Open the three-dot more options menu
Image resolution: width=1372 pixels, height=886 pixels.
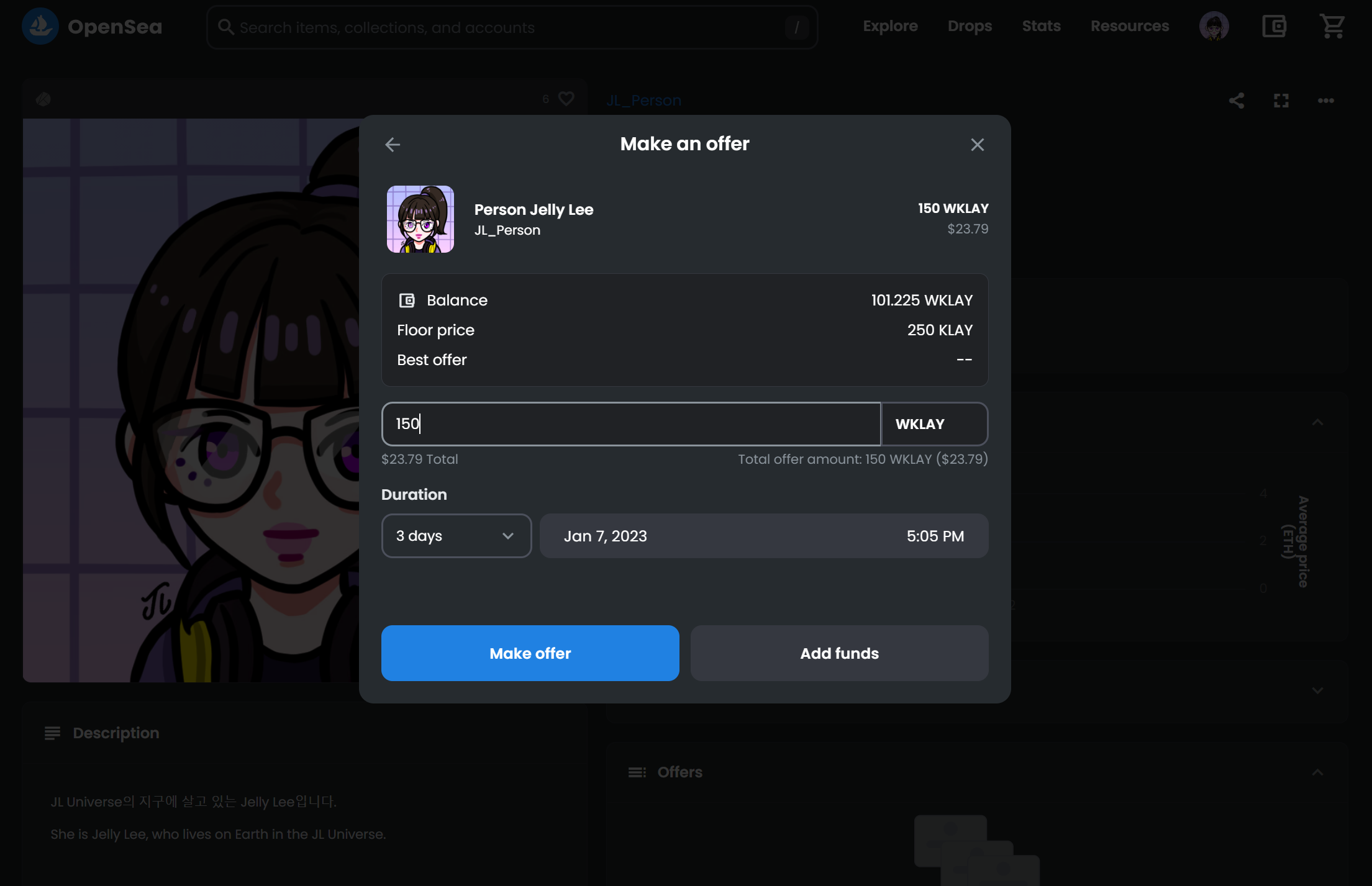pyautogui.click(x=1325, y=101)
